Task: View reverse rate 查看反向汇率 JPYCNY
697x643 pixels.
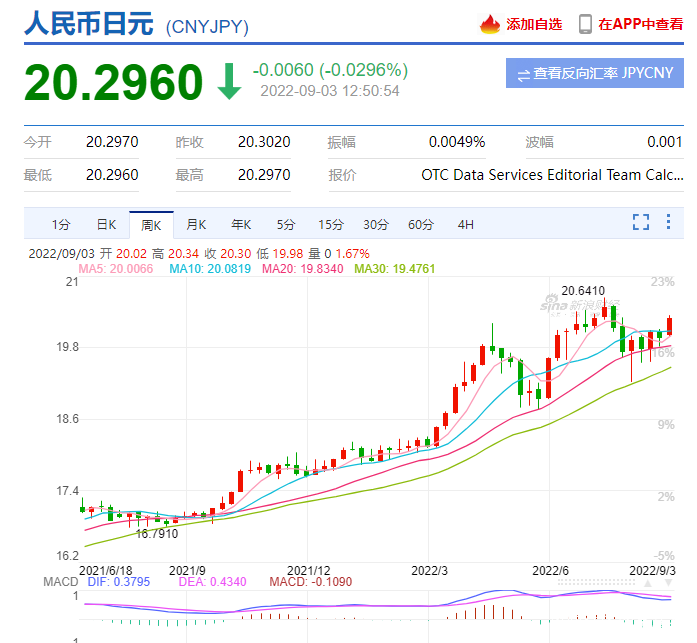Action: click(594, 73)
